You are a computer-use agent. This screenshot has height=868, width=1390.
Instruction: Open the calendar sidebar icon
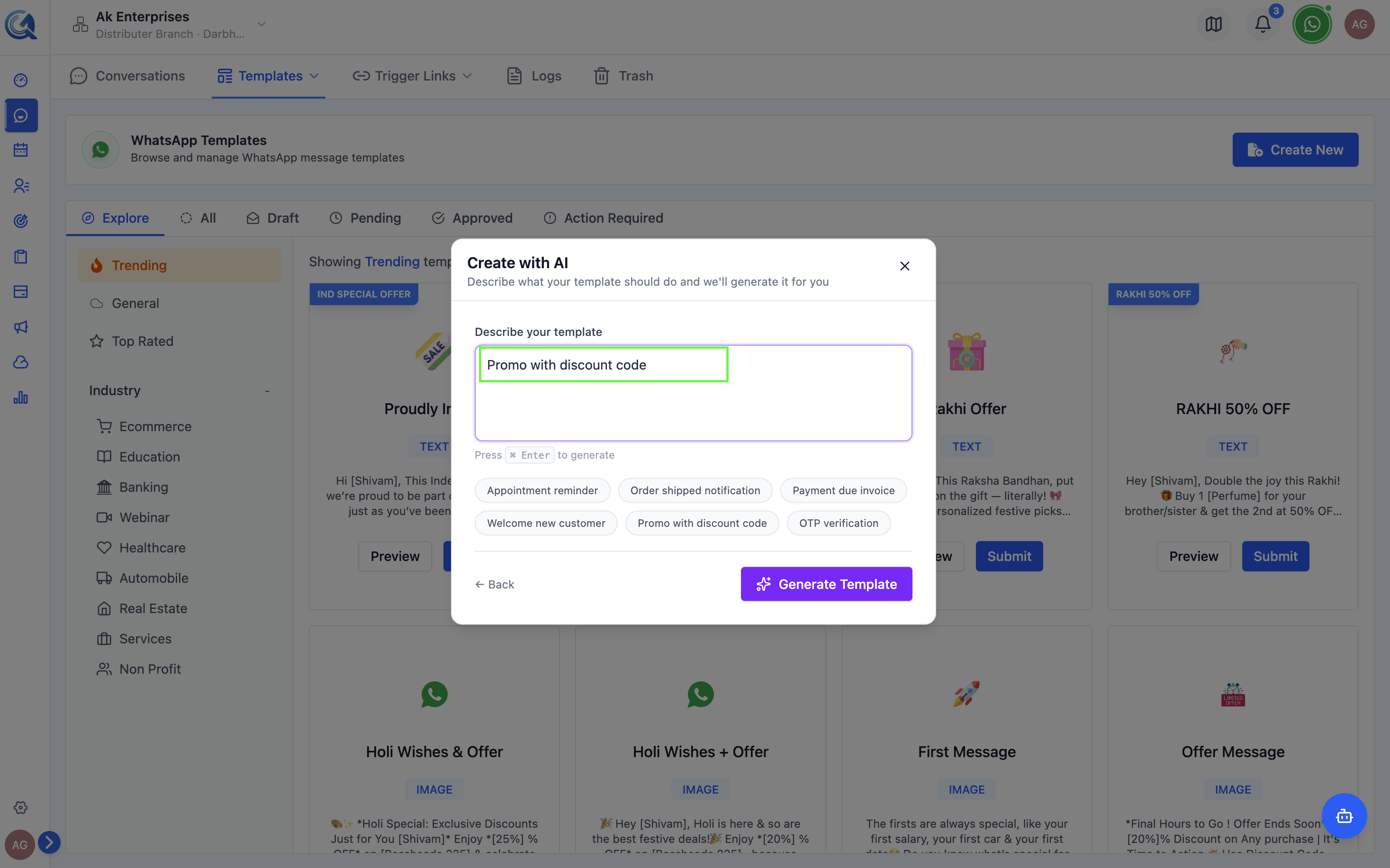[21, 150]
